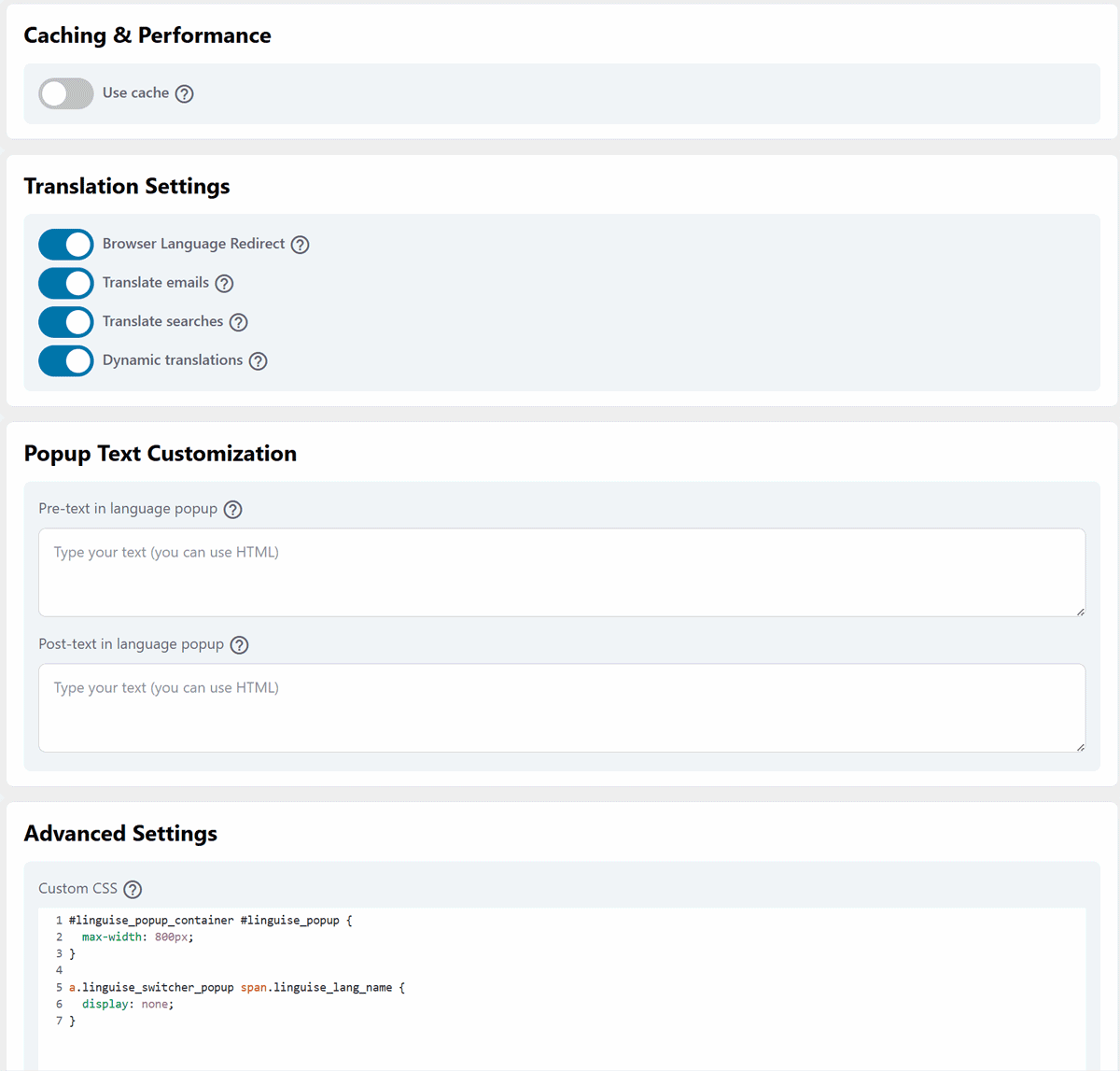Grab the Post-text textarea resize handle

tap(1080, 746)
